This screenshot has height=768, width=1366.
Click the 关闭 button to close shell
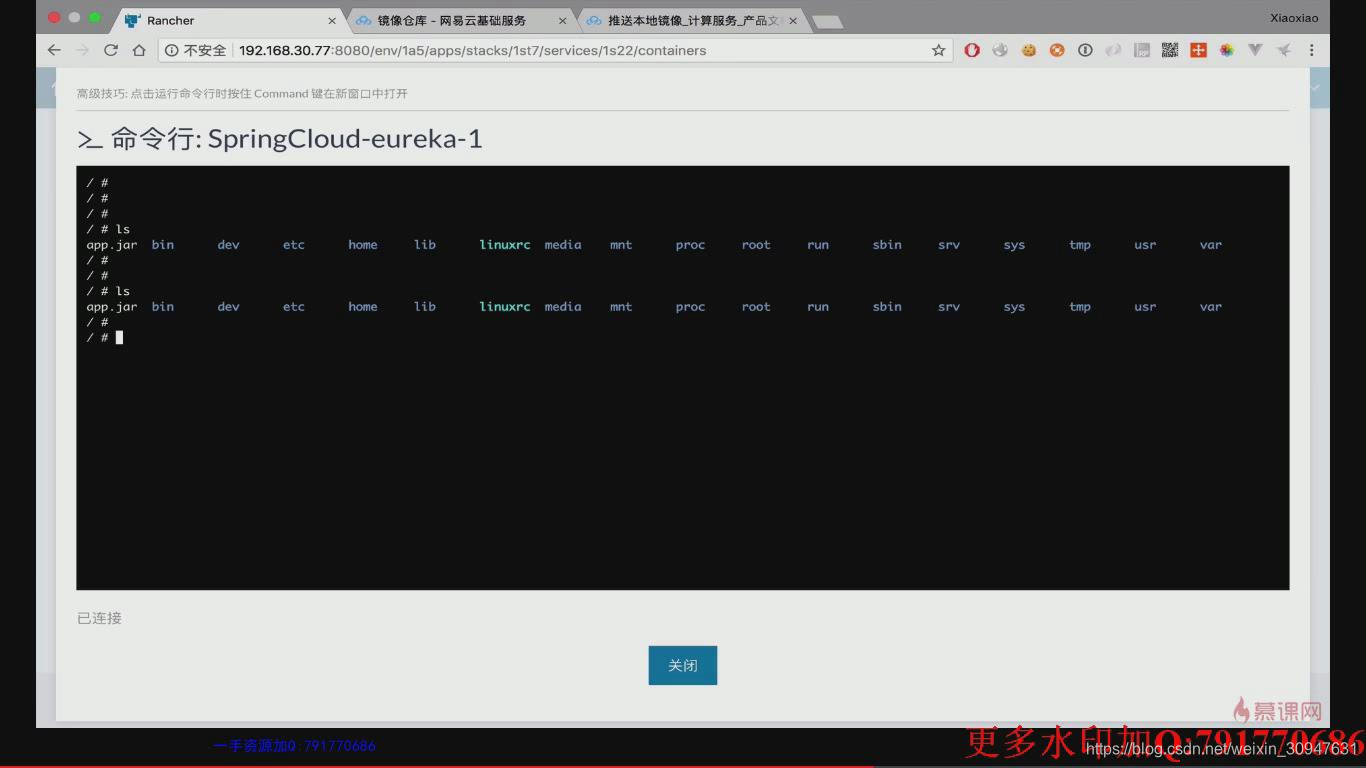pos(683,665)
